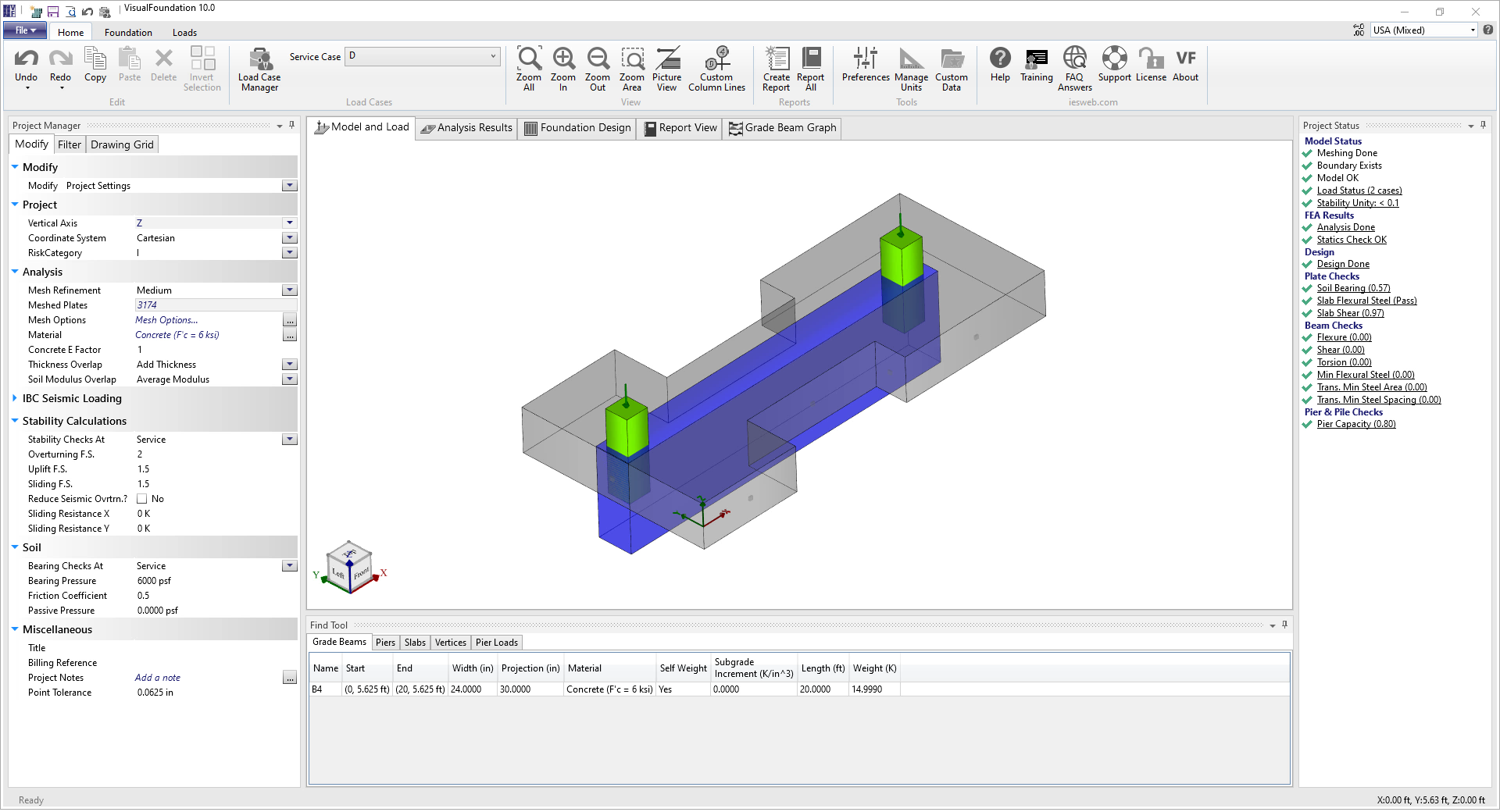Open the Load Case Manager
This screenshot has height=812, width=1500.
pos(259,69)
